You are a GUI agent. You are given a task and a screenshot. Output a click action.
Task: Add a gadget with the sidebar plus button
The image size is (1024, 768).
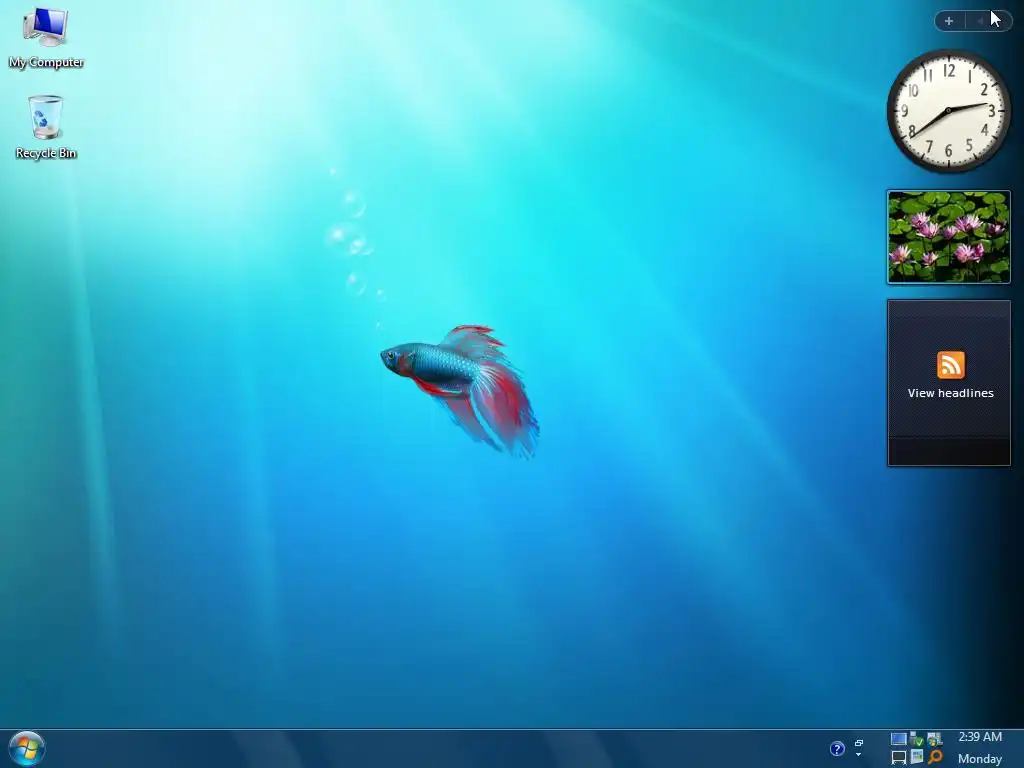(x=949, y=21)
